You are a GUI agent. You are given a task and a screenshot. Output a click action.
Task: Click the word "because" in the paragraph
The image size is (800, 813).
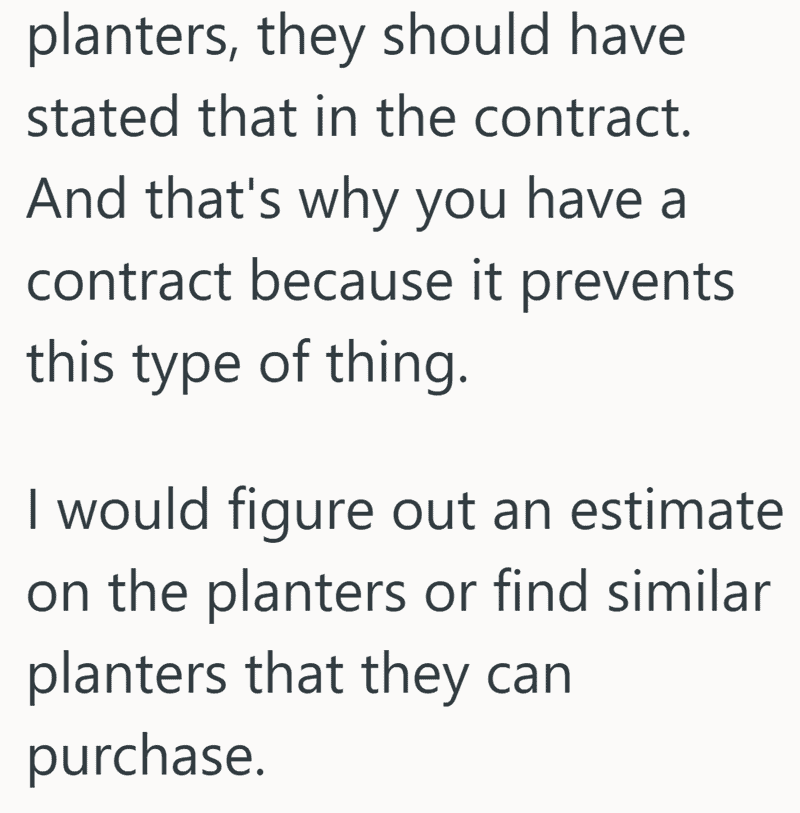click(x=352, y=280)
